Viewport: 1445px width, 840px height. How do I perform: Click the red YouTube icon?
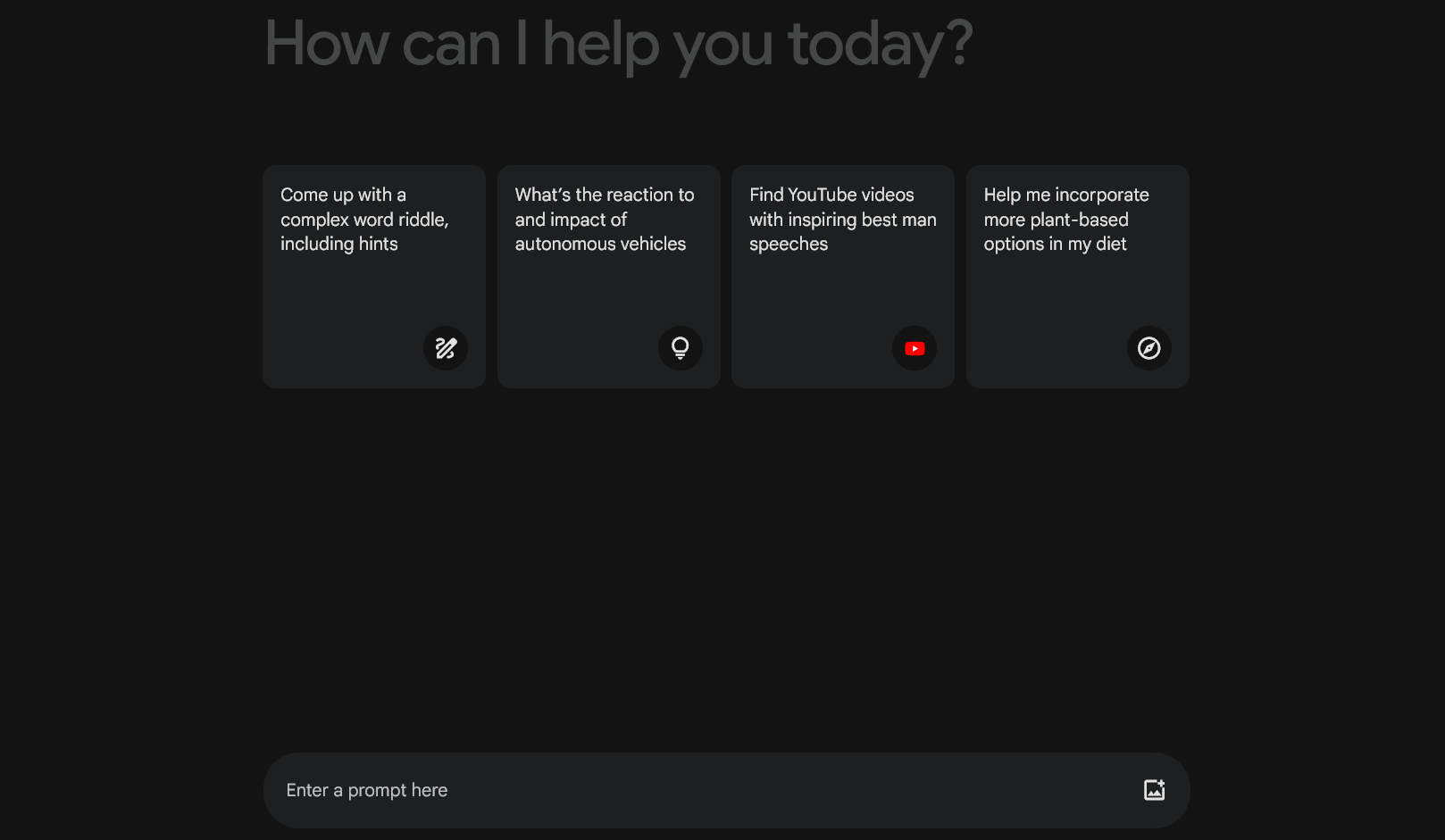coord(915,348)
